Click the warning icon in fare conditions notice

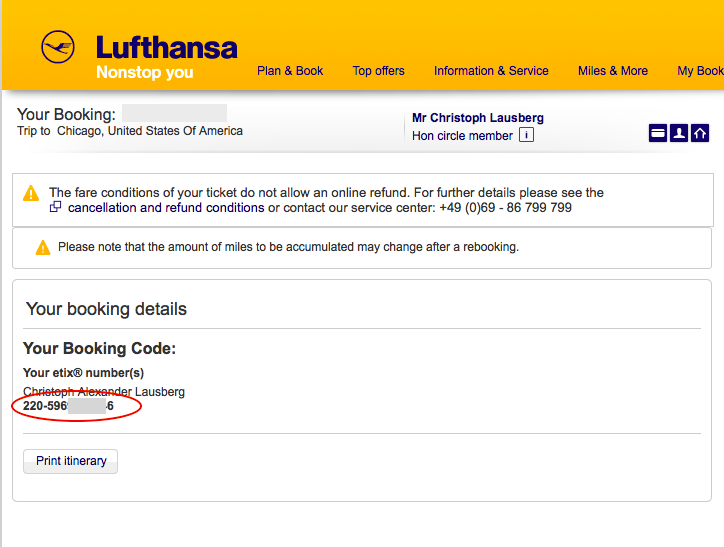point(31,193)
